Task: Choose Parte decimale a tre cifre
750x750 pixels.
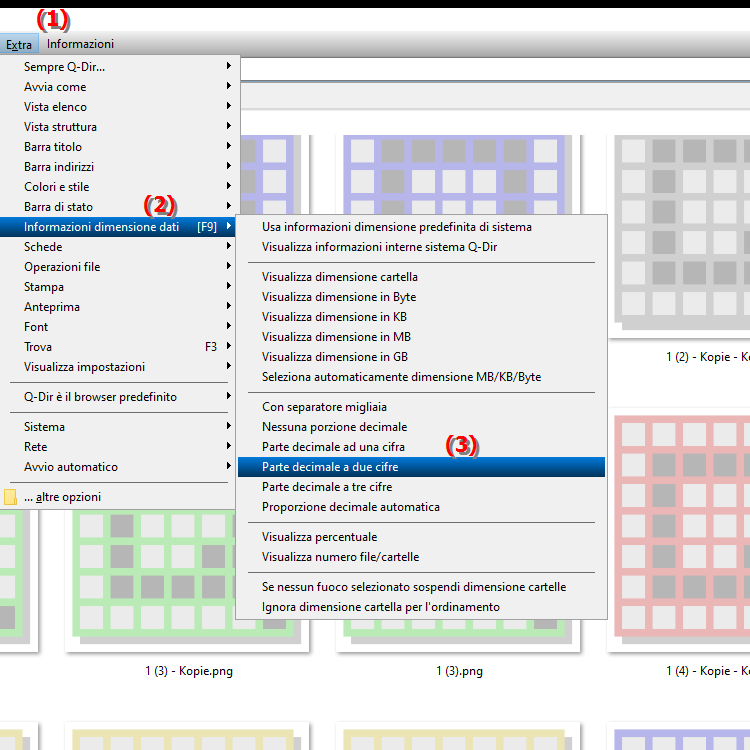Action: point(421,487)
